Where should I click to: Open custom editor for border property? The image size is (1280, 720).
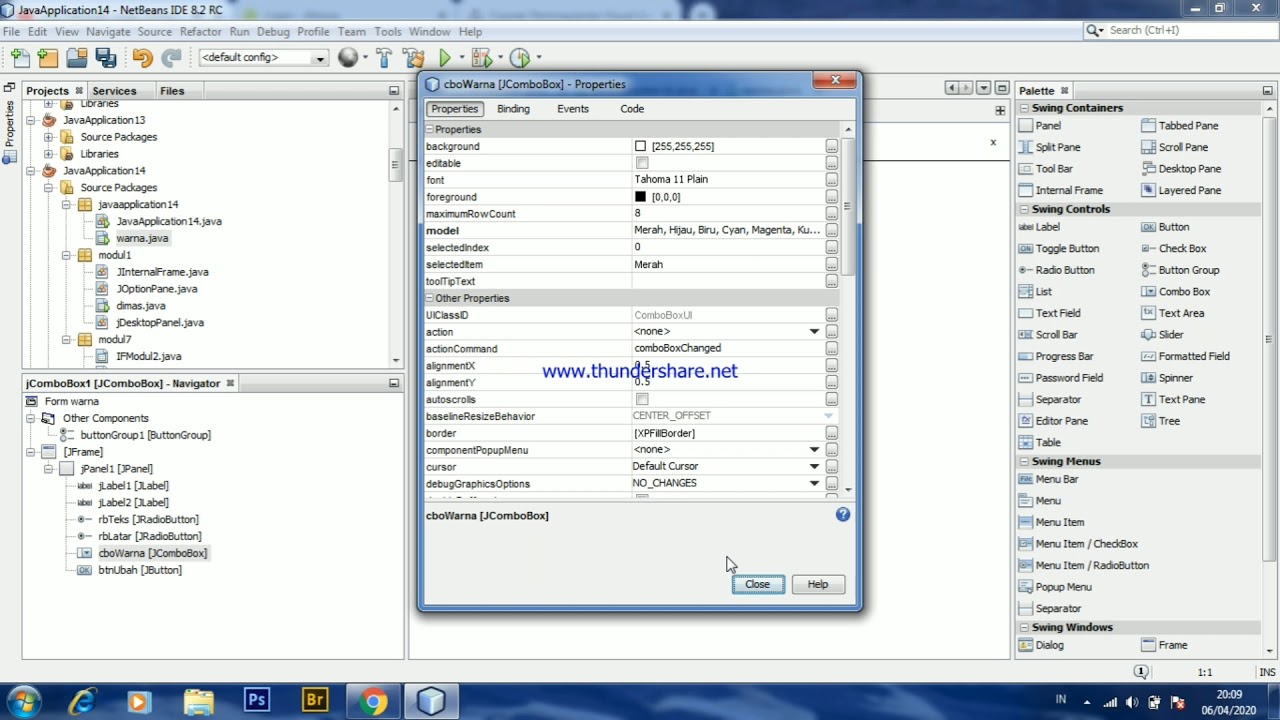click(x=831, y=433)
